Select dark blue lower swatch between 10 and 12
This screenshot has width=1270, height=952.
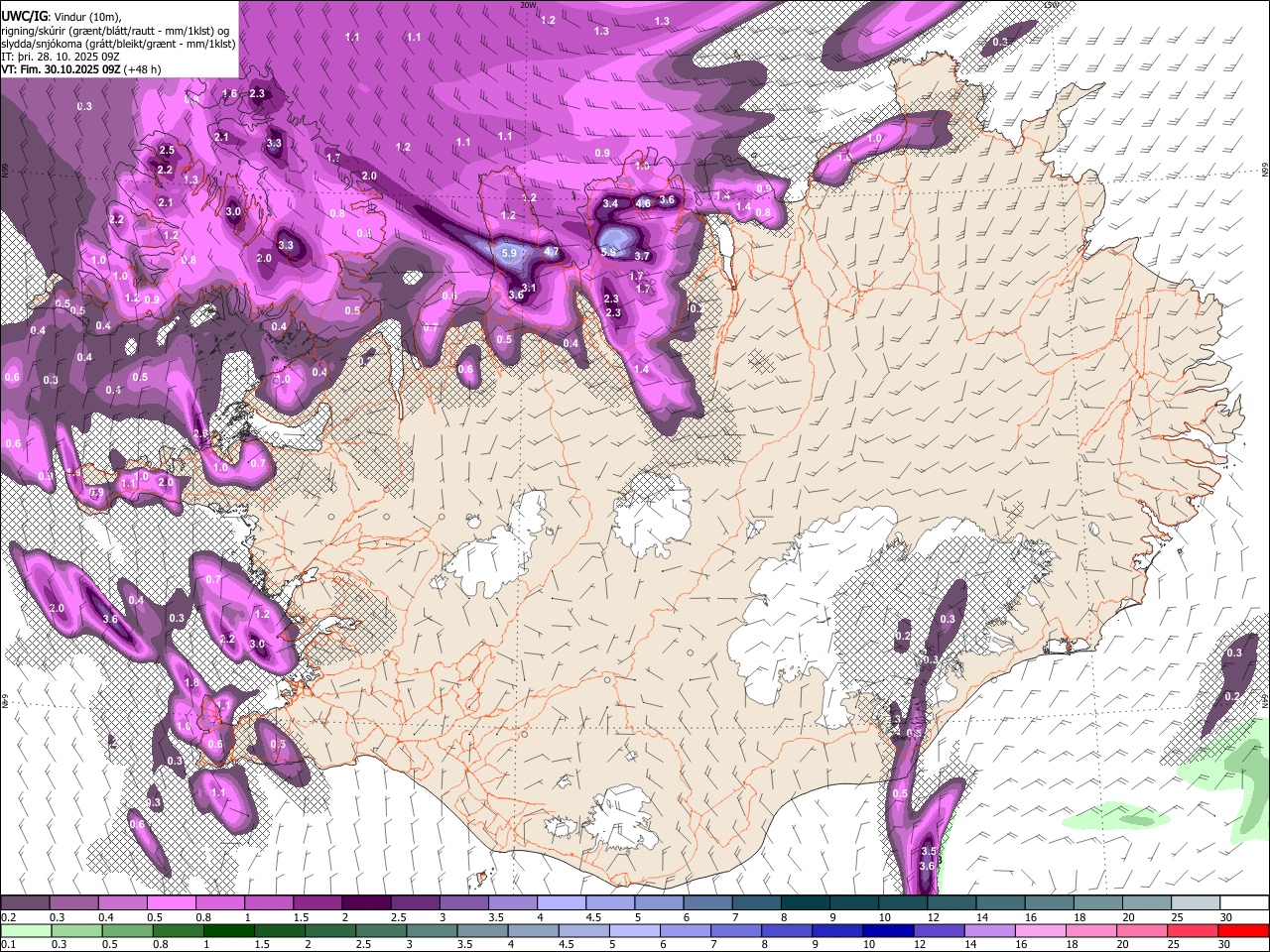pyautogui.click(x=887, y=930)
